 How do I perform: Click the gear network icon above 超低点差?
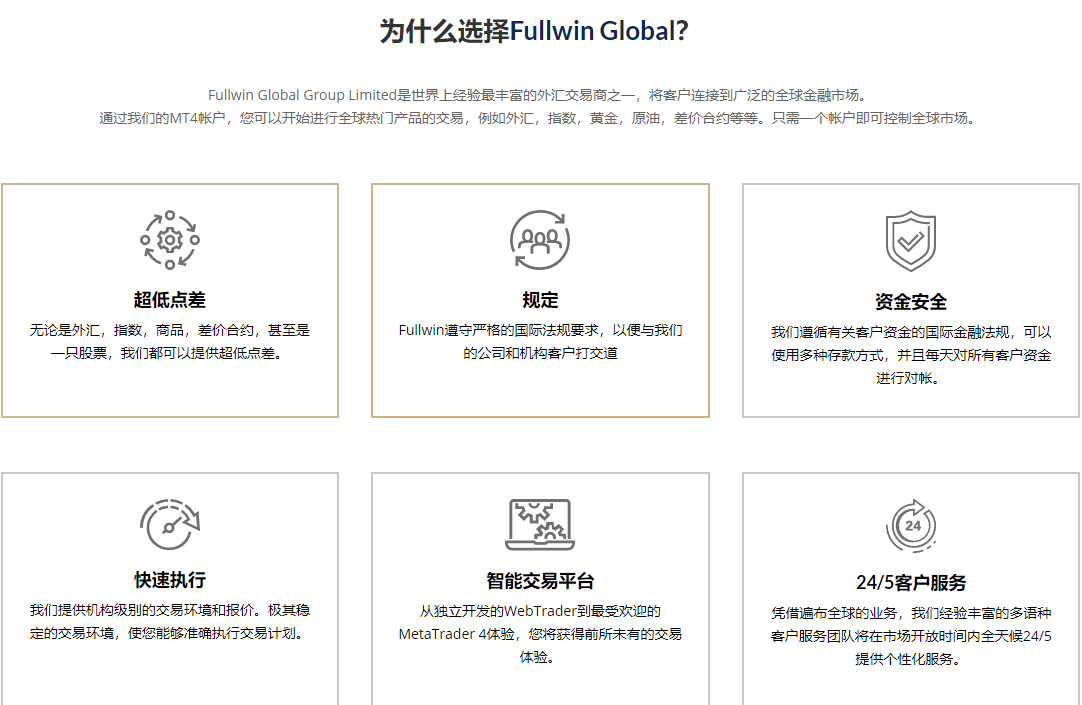tap(170, 240)
